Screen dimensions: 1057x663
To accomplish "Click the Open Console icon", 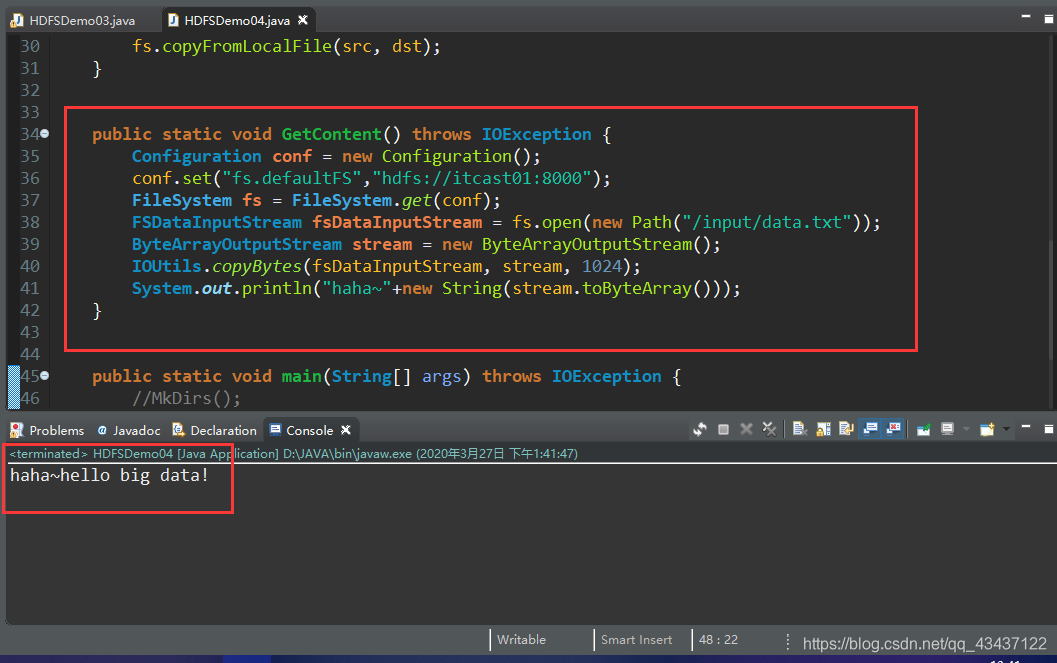I will point(988,429).
